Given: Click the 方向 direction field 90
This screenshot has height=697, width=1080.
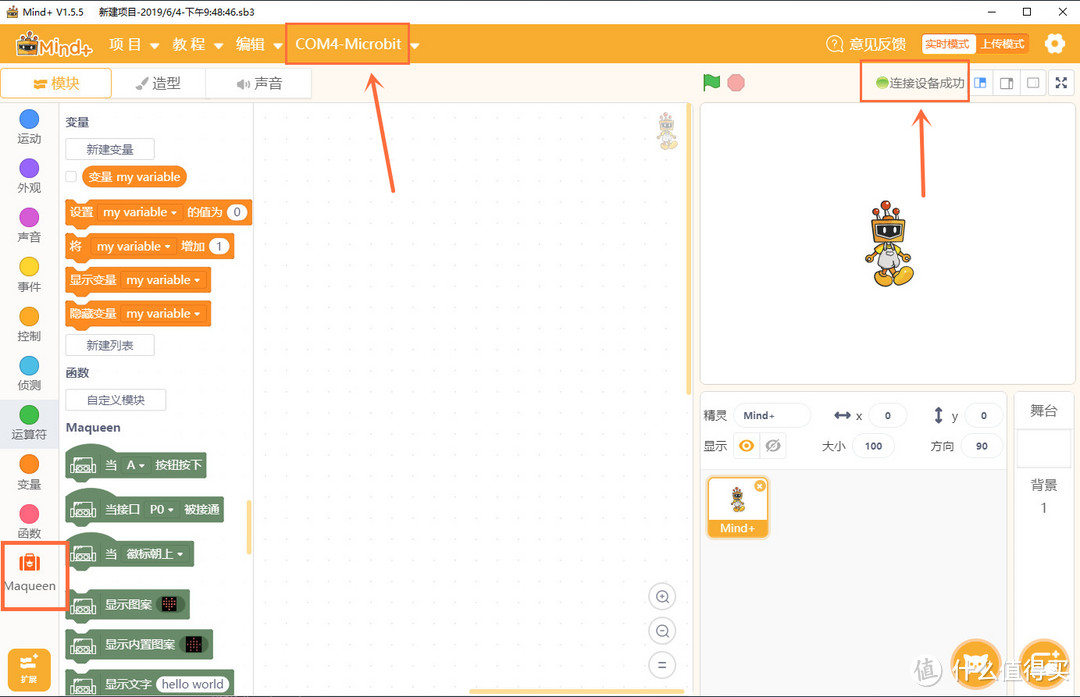Looking at the screenshot, I should pos(982,446).
